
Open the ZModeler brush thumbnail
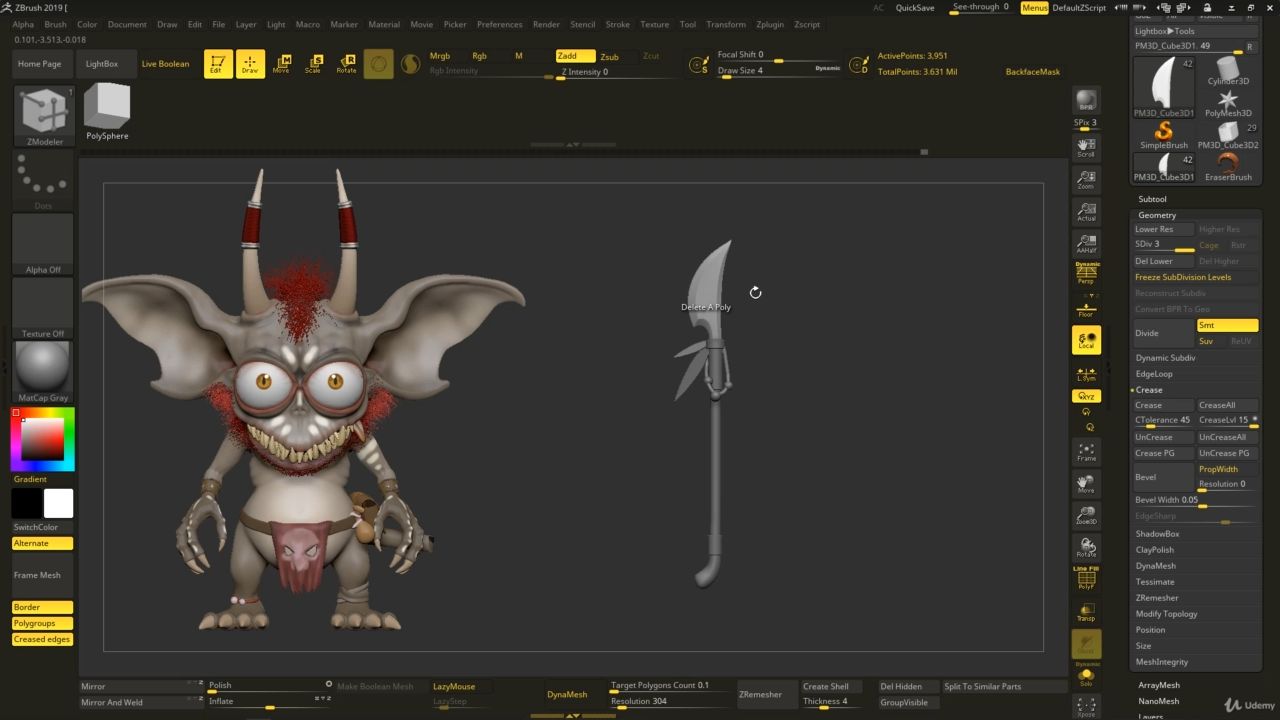point(43,117)
